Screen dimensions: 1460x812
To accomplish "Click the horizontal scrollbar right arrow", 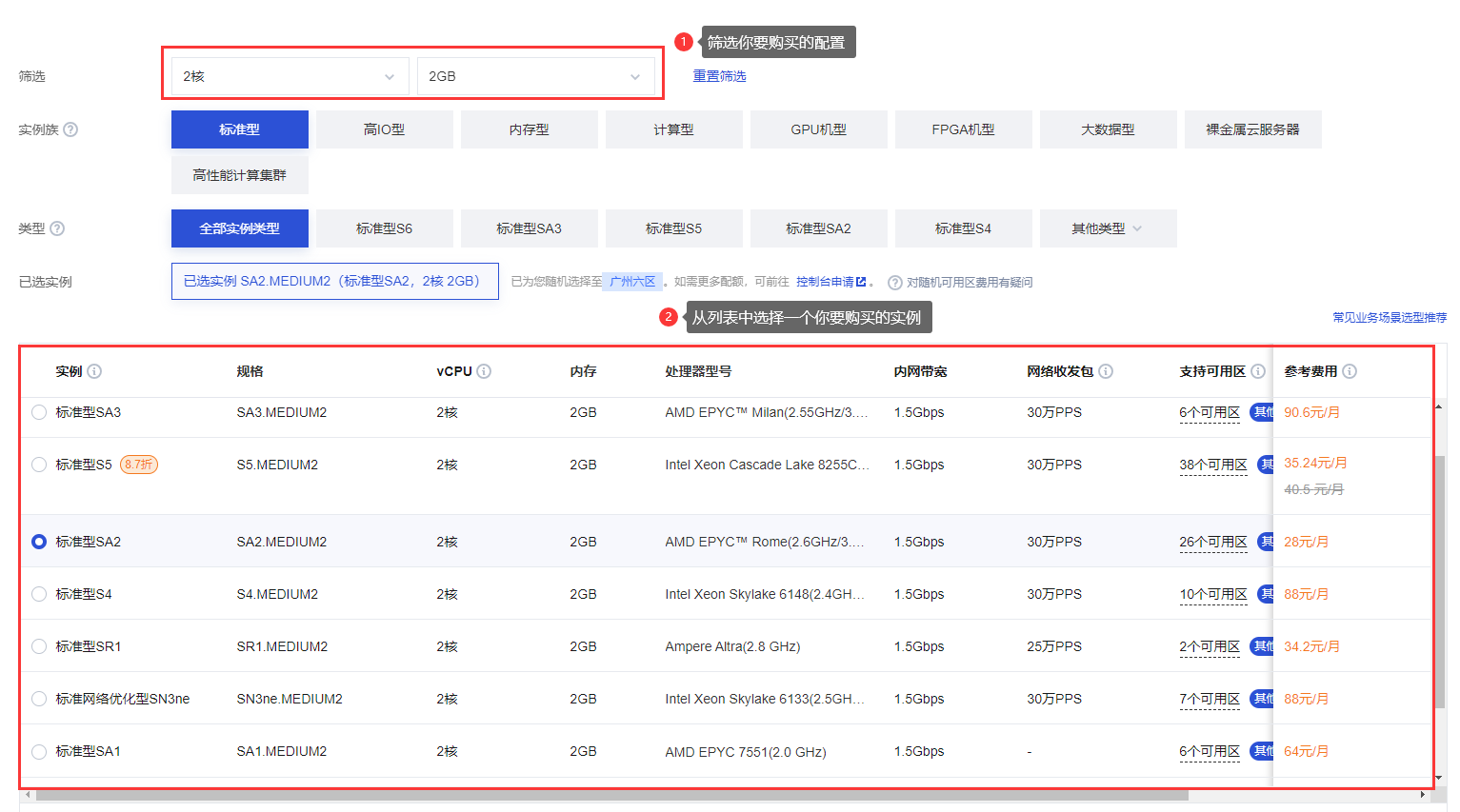I will pos(1422,795).
